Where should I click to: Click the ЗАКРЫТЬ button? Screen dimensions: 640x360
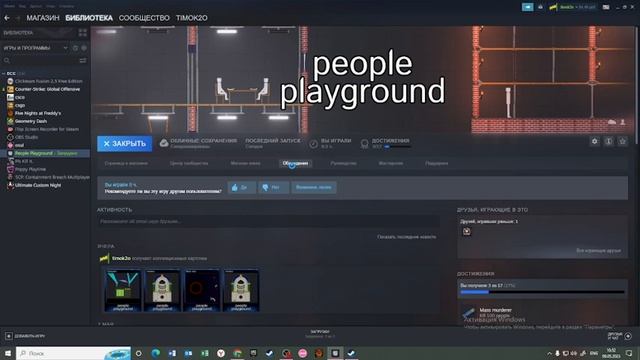124,144
